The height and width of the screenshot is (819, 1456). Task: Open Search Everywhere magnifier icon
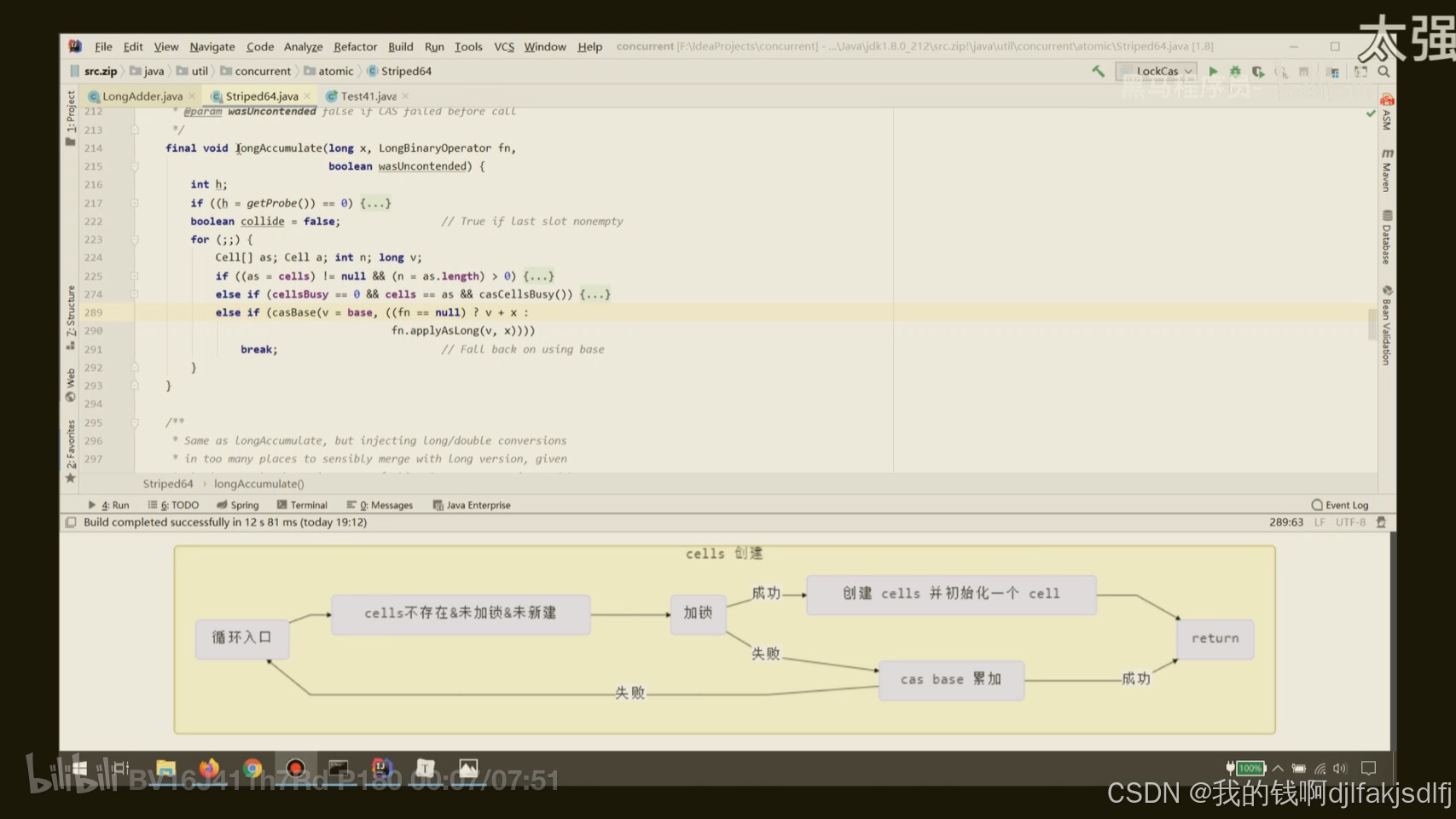coord(1384,72)
